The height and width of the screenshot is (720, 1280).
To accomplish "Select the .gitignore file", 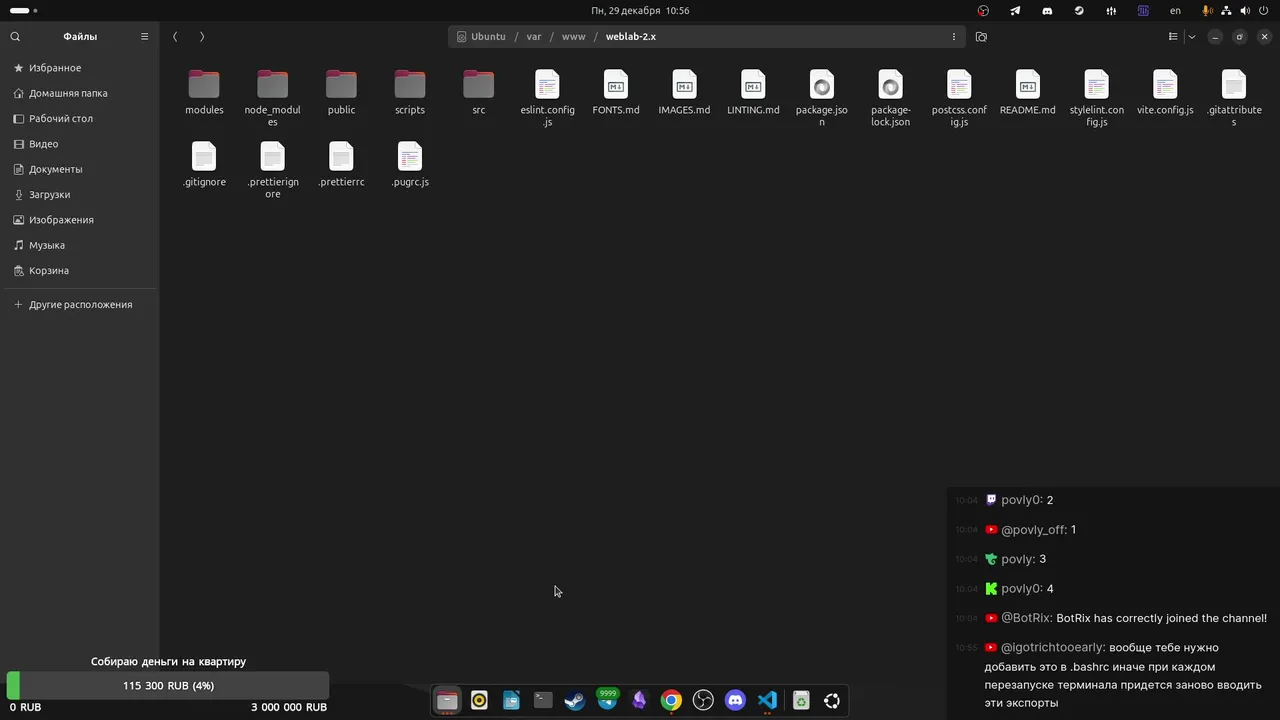I will (204, 165).
